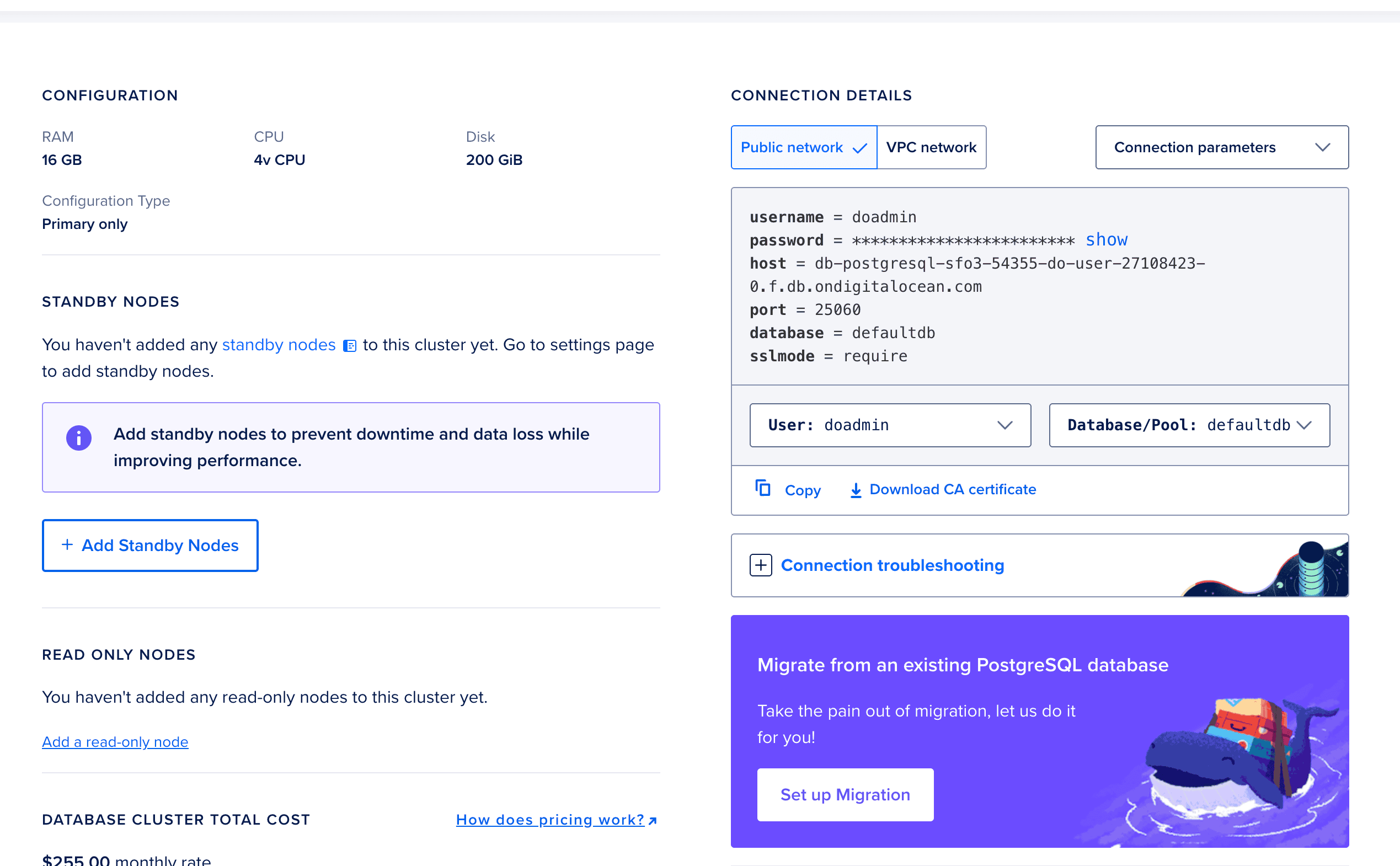1400x866 pixels.
Task: Open the Connection parameters dropdown
Action: pos(1221,147)
